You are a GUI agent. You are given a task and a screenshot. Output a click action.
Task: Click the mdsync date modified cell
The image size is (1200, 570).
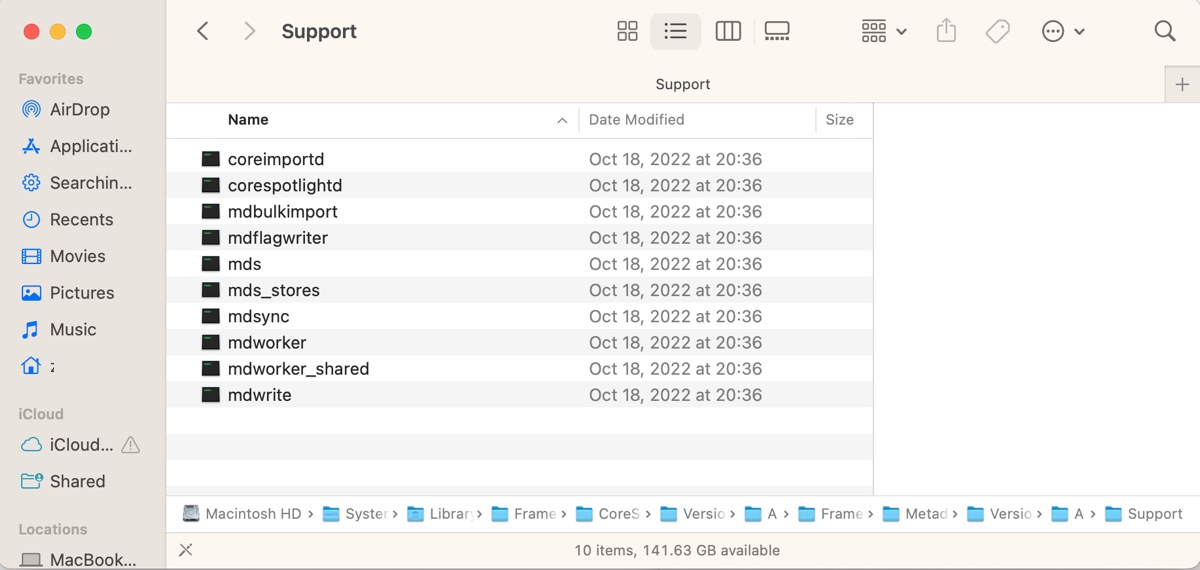point(676,316)
